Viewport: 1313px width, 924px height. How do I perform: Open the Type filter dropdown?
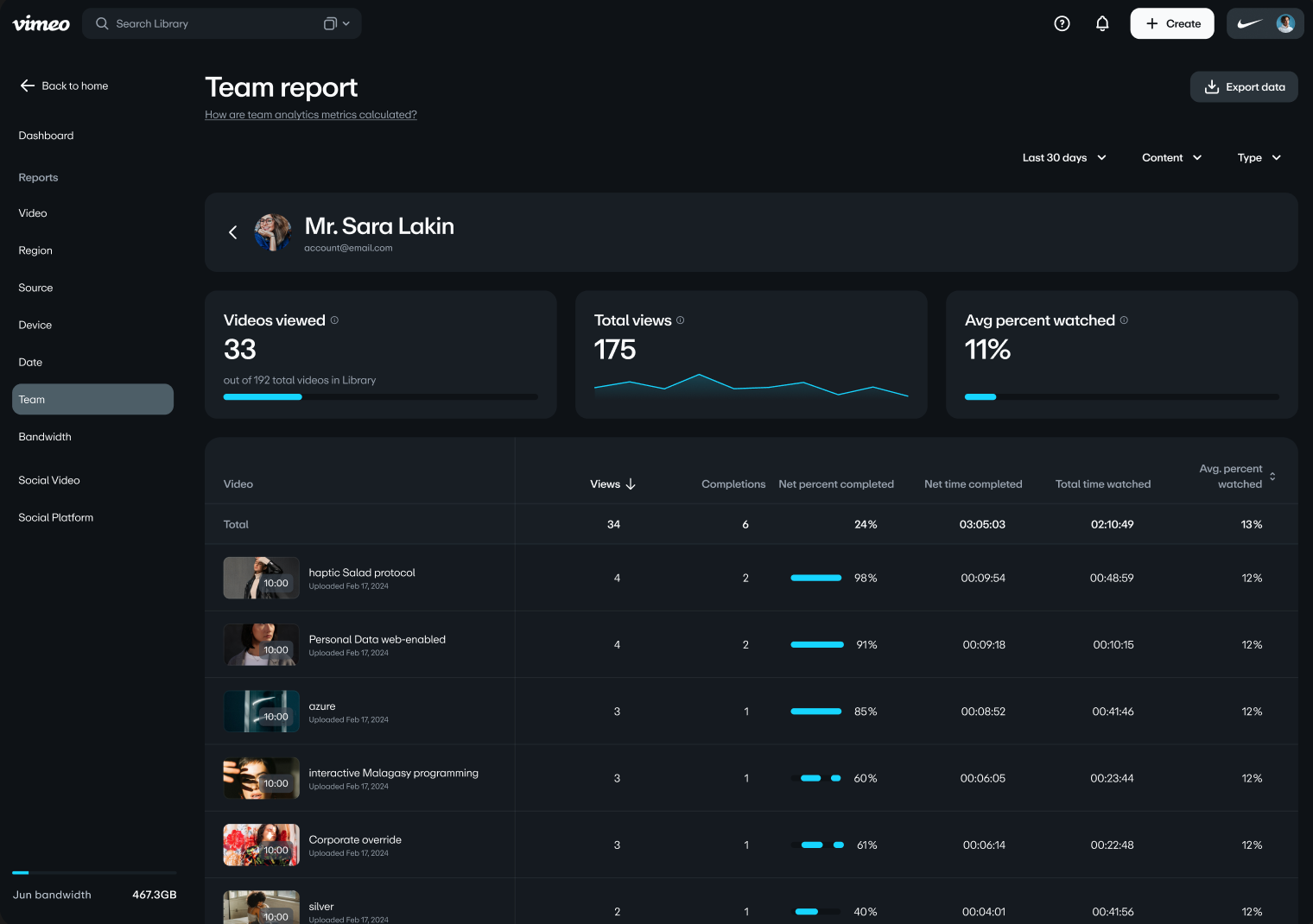(x=1258, y=157)
